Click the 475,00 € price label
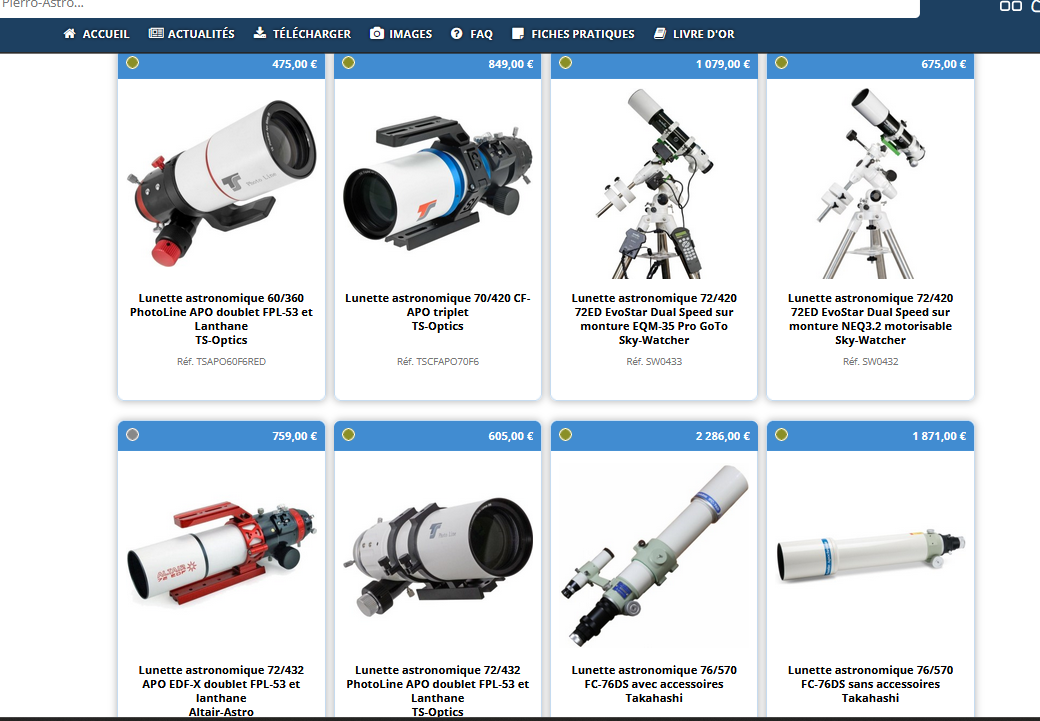Viewport: 1040px width, 721px height. (294, 64)
